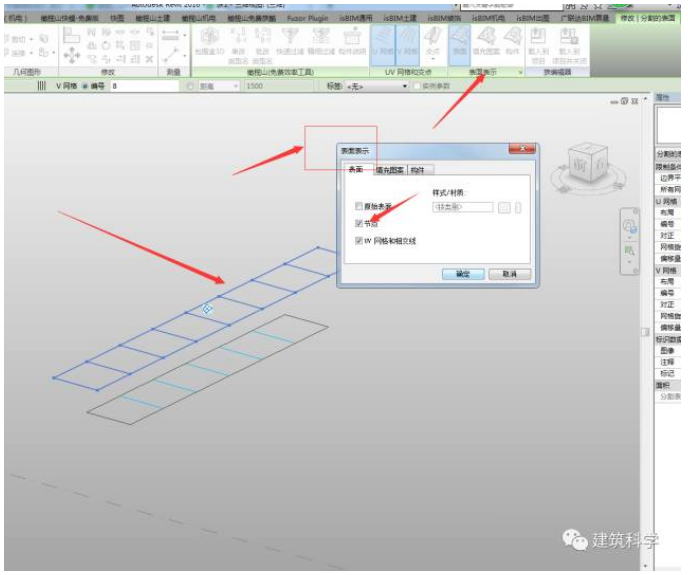Screen dimensions: 688x575
Task: Click the 构件 ribbon button
Action: pyautogui.click(x=512, y=41)
